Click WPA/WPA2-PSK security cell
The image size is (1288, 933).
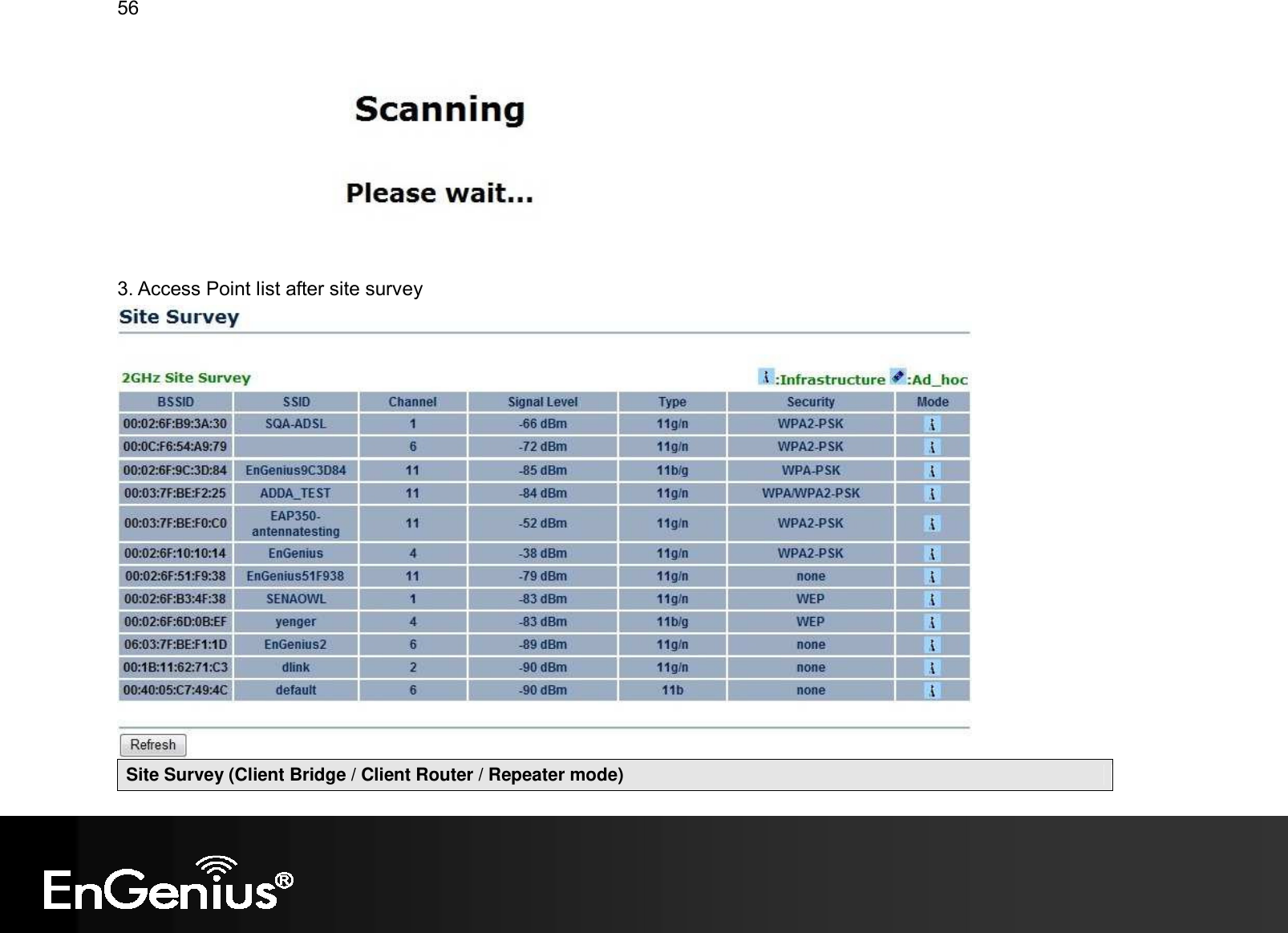coord(811,493)
